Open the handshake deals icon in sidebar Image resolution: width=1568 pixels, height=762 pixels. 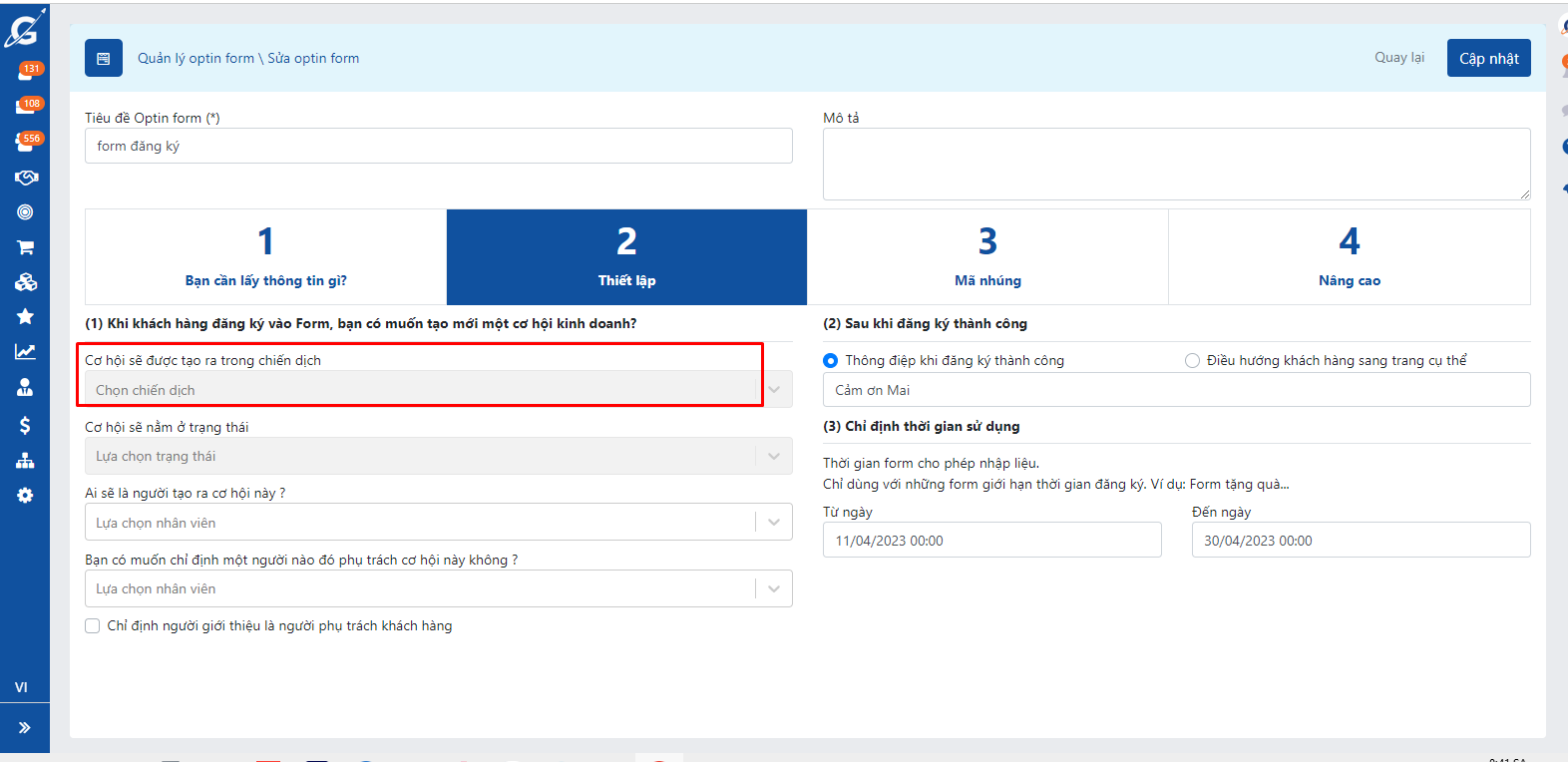tap(26, 178)
